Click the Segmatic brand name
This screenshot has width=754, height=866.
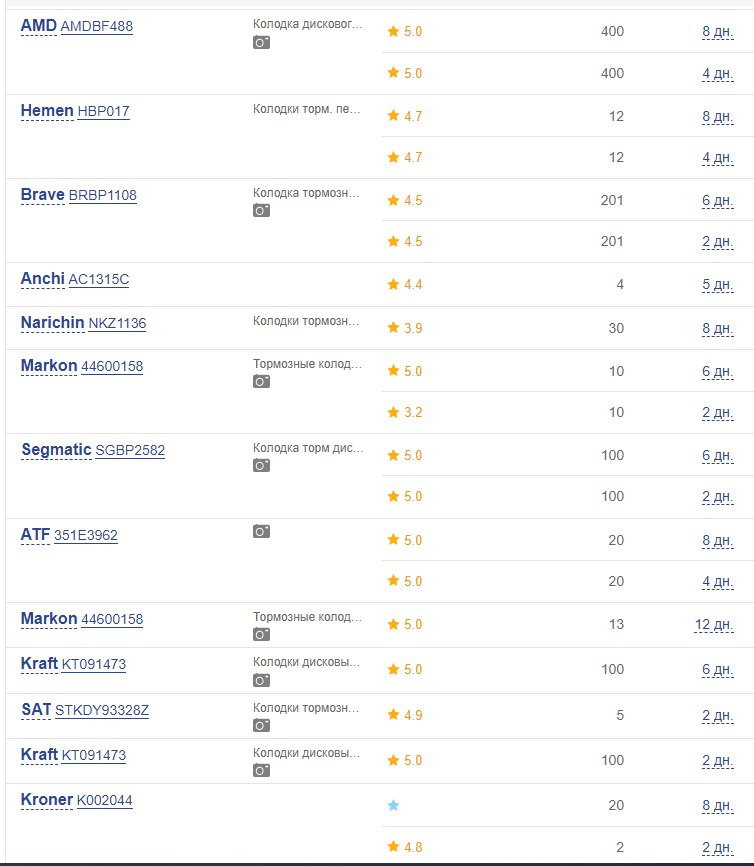(x=56, y=450)
